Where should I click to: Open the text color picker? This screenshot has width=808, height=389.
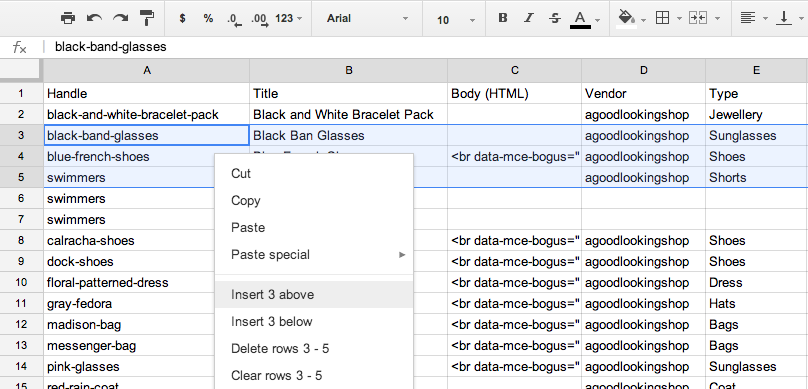pyautogui.click(x=586, y=19)
